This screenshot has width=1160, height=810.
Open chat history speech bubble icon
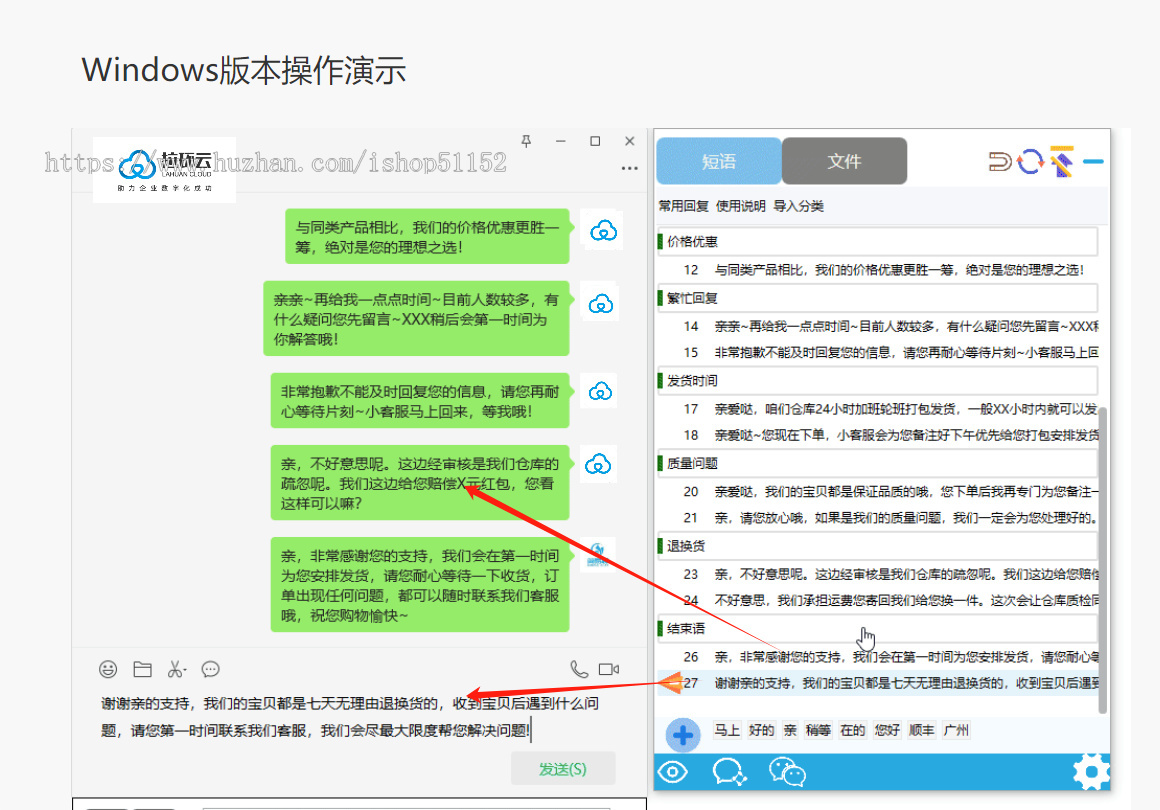coord(211,669)
